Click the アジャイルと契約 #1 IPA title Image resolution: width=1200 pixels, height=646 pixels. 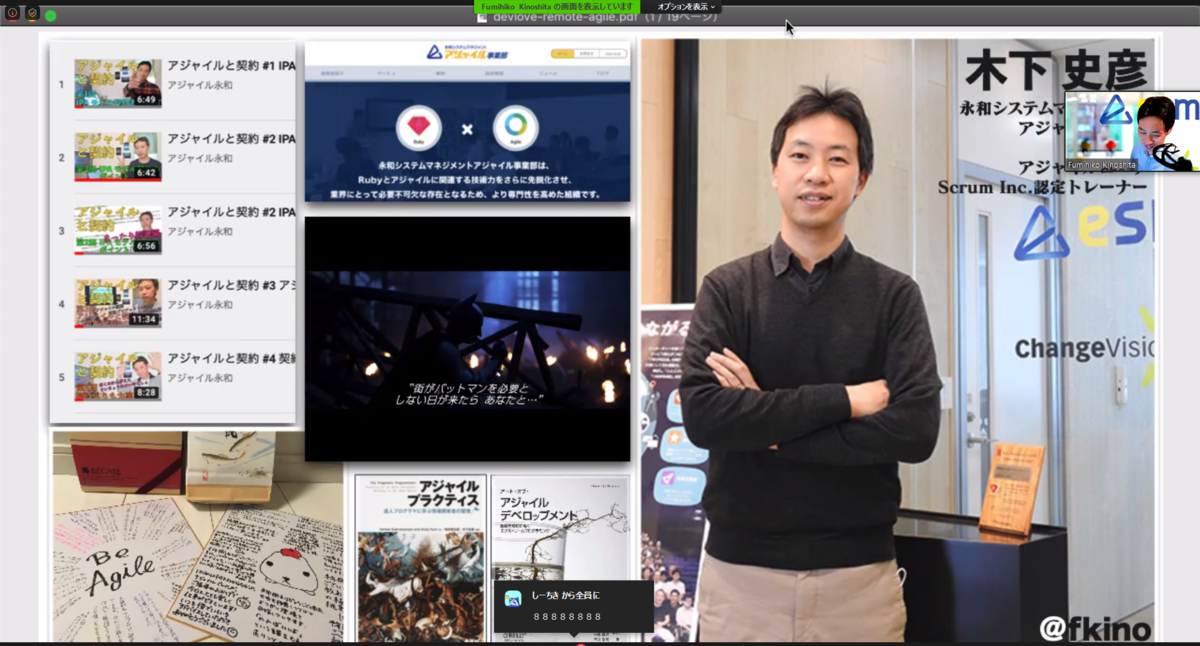(231, 66)
